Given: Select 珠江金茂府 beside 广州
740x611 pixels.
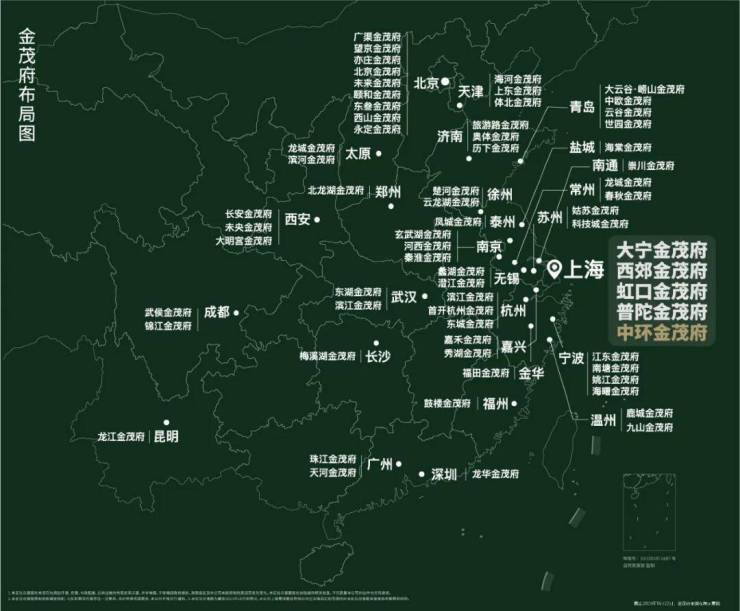Looking at the screenshot, I should tap(333, 459).
